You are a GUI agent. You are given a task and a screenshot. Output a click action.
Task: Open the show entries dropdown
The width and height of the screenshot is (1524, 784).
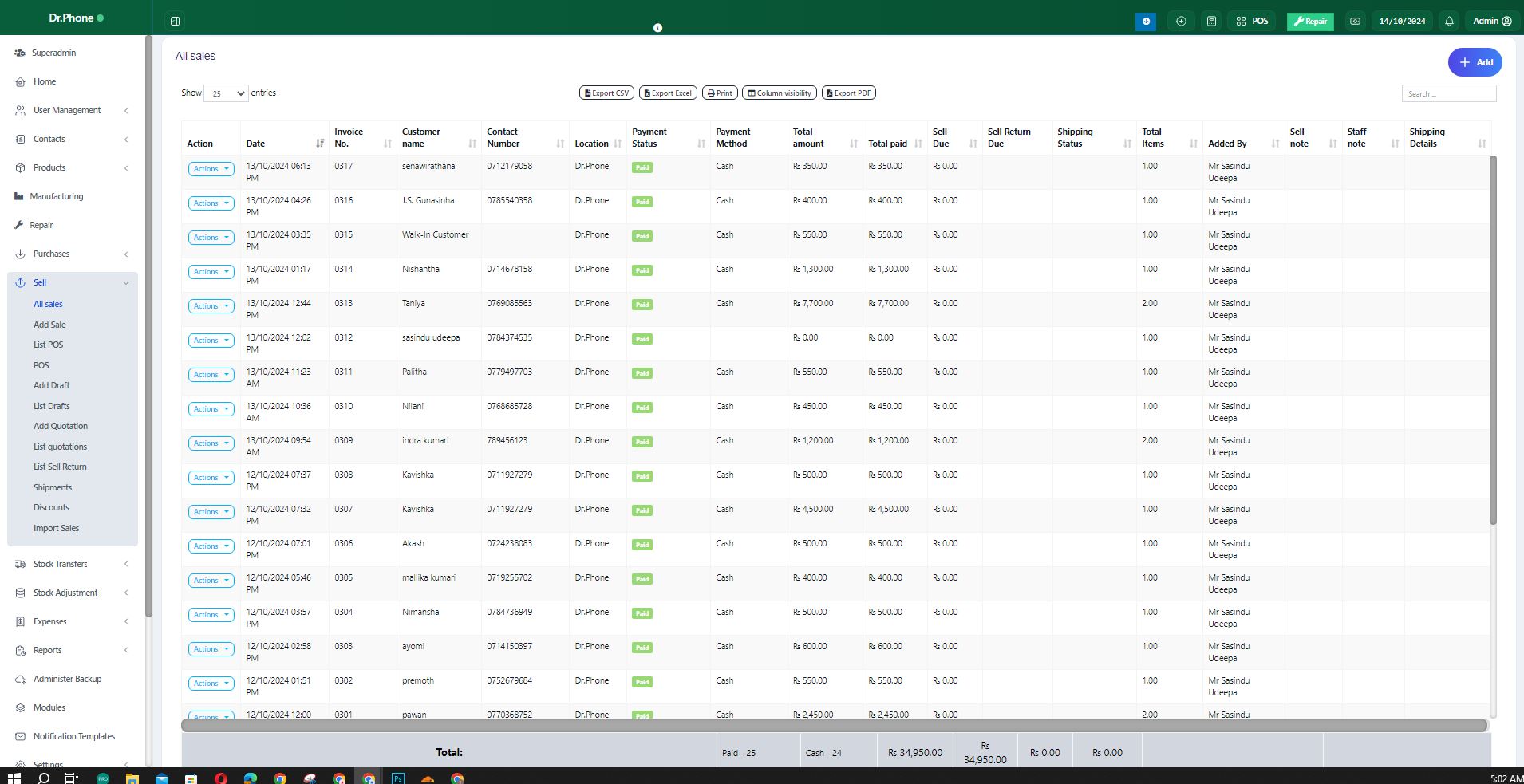tap(226, 93)
